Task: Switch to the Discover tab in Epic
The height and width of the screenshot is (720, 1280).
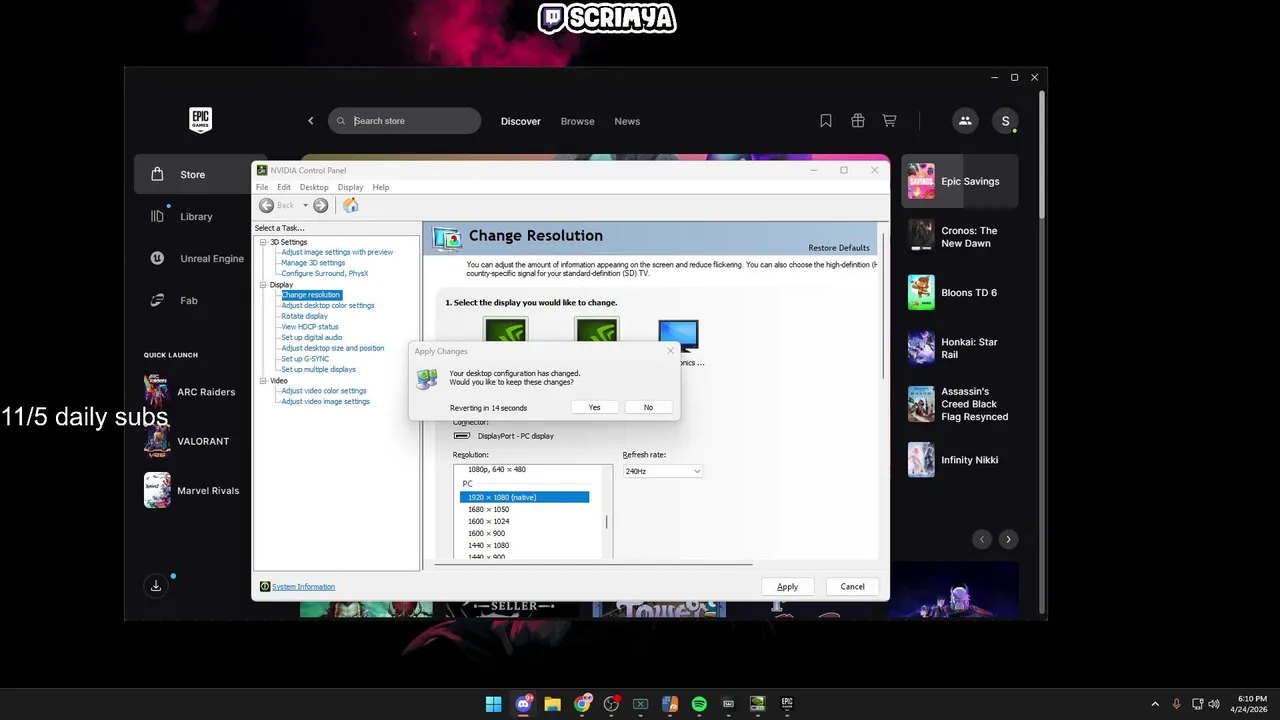Action: point(521,121)
